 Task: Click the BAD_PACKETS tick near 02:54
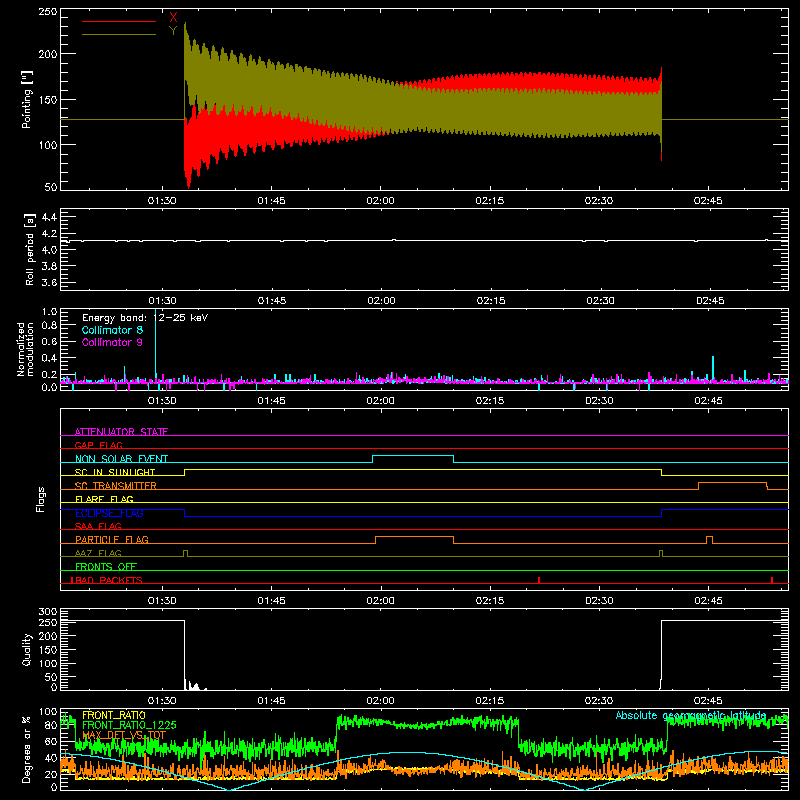[x=772, y=580]
